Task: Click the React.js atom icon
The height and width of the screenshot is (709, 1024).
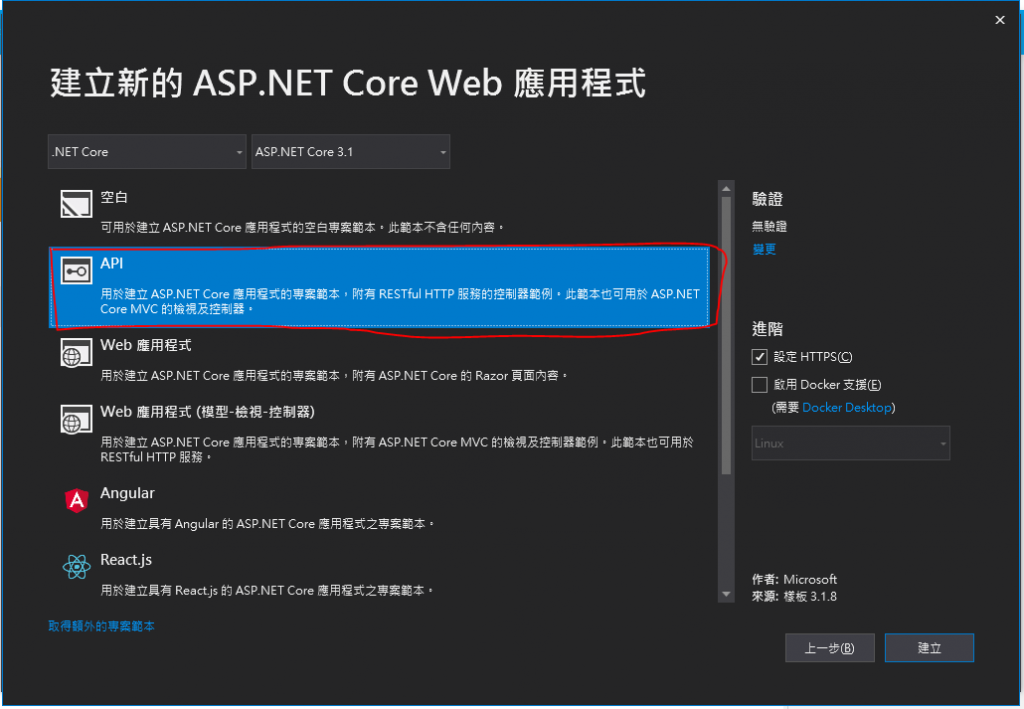Action: pyautogui.click(x=76, y=567)
